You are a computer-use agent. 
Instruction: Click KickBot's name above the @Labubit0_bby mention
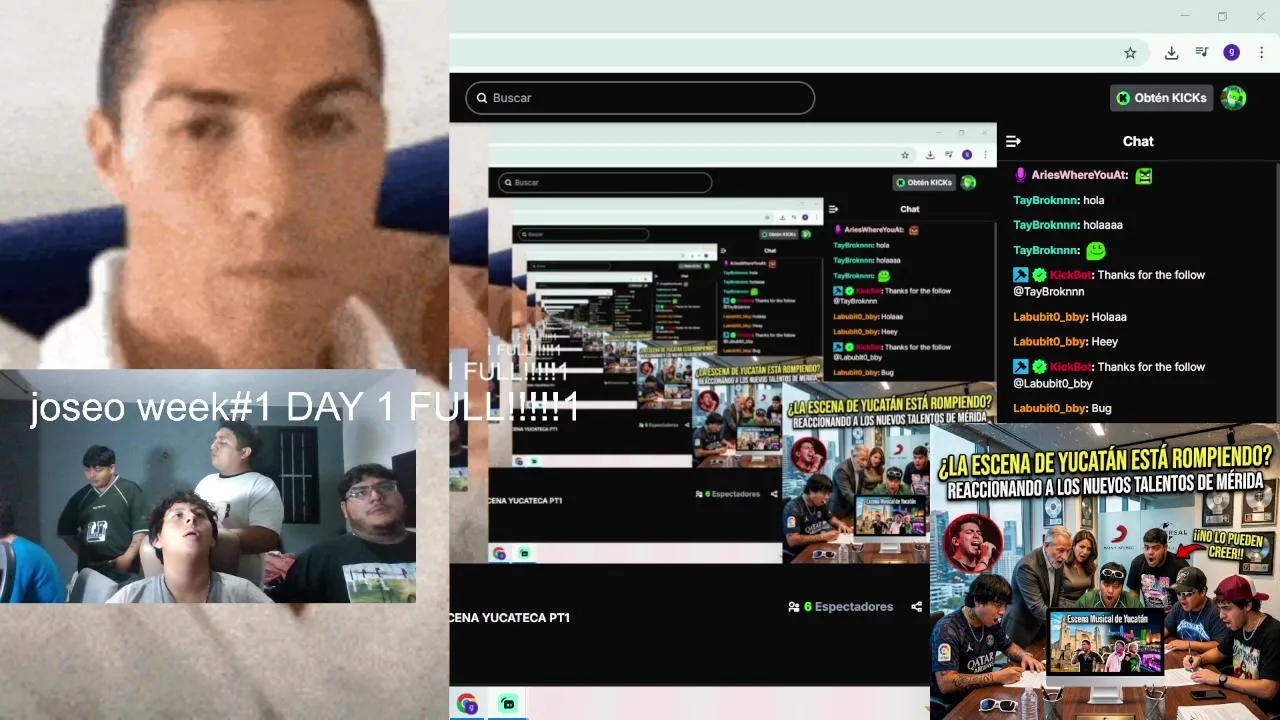(x=1071, y=367)
